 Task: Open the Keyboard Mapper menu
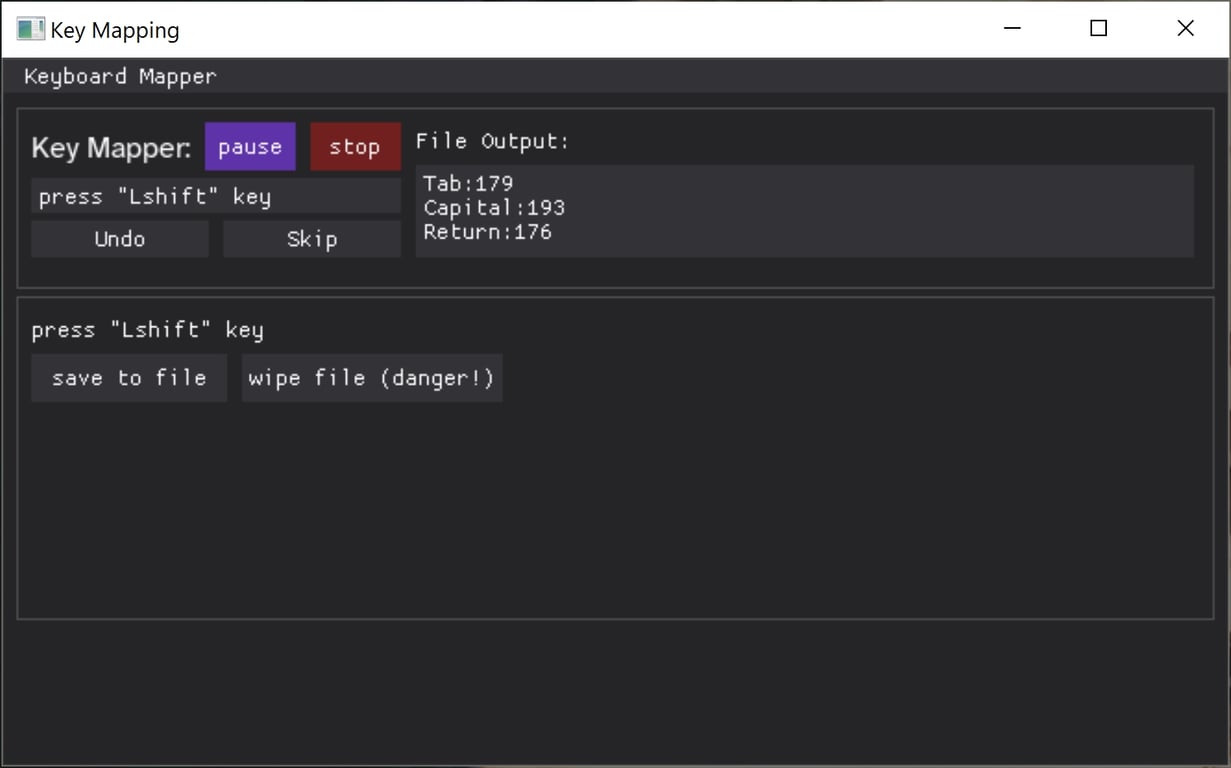[120, 76]
